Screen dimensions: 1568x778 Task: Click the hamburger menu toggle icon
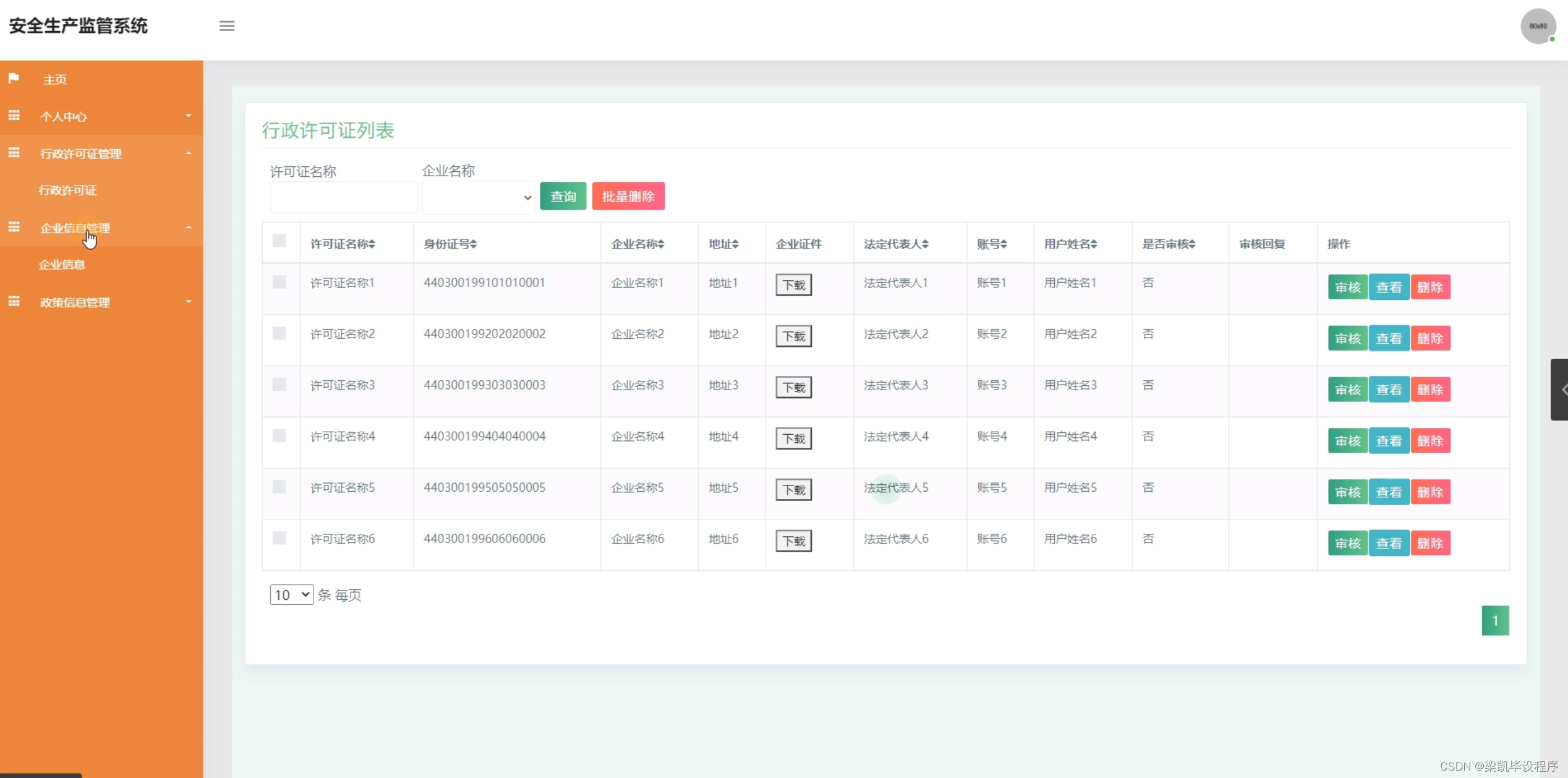tap(227, 26)
